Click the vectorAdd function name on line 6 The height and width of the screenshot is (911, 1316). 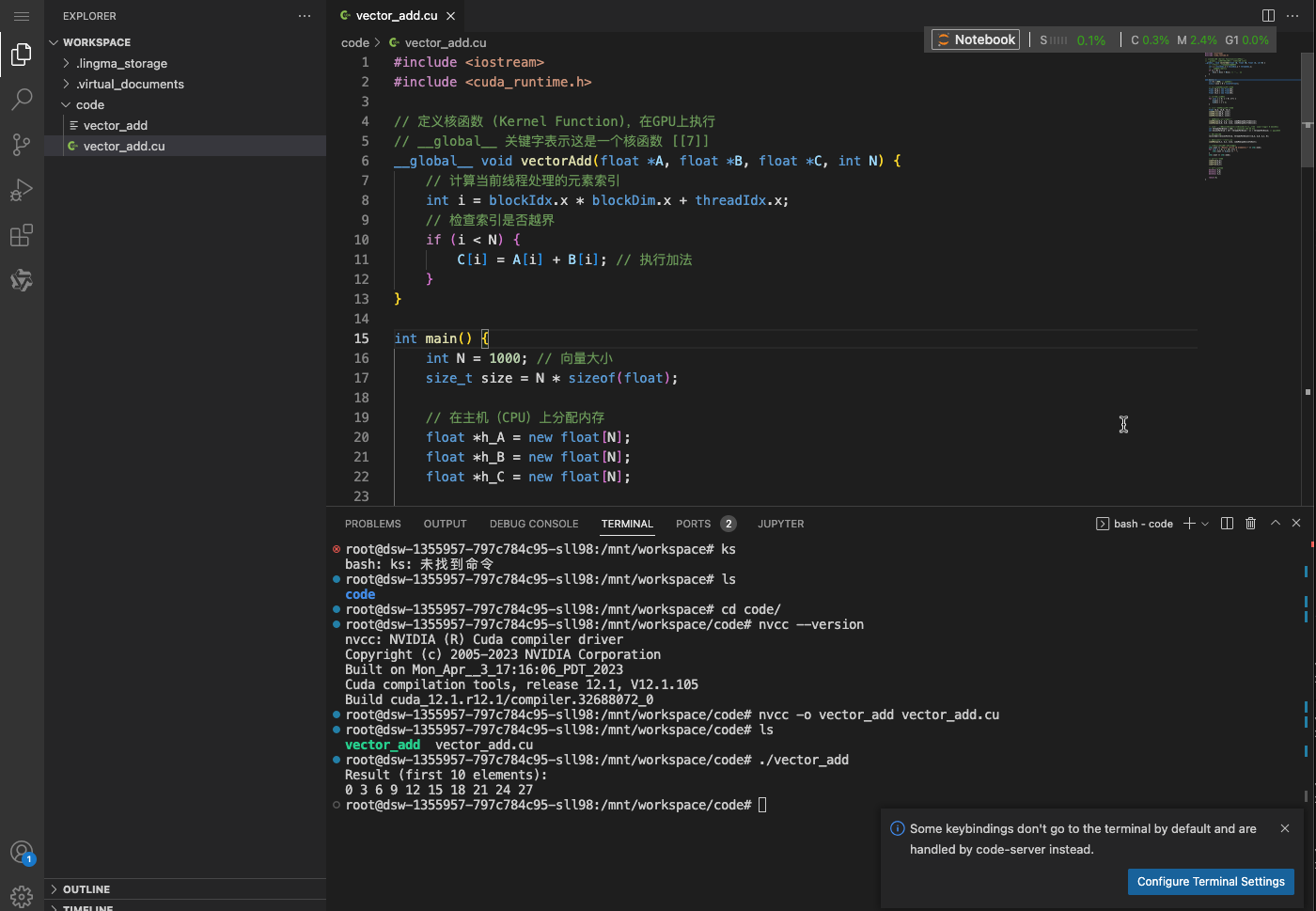tap(556, 161)
